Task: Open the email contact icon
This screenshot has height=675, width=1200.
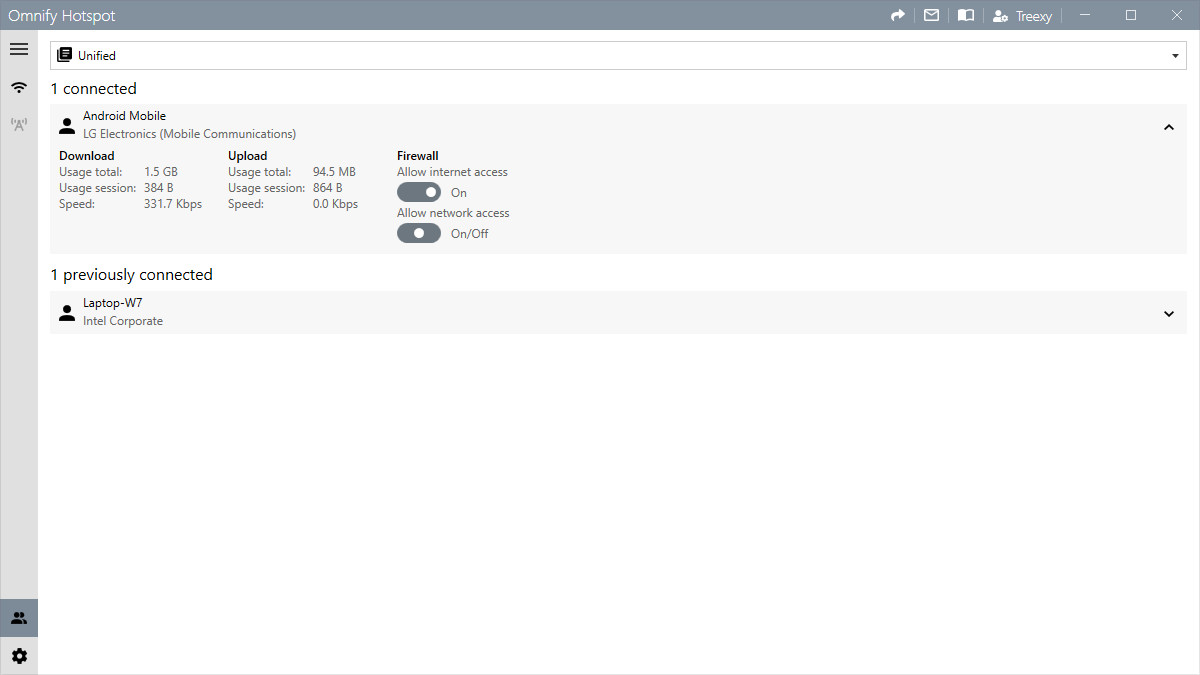Action: pyautogui.click(x=931, y=15)
